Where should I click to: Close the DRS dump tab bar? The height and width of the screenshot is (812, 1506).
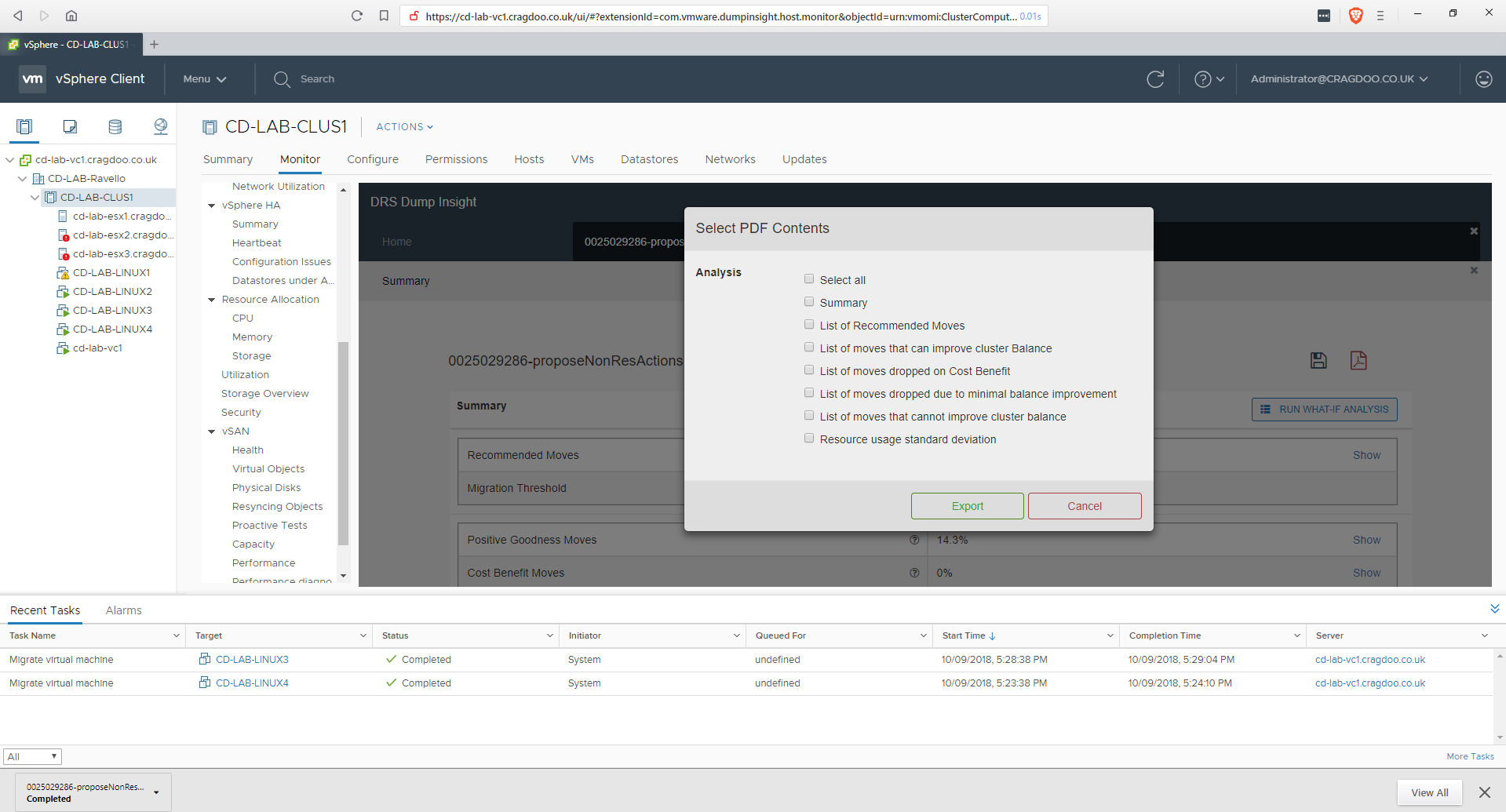pyautogui.click(x=1474, y=231)
